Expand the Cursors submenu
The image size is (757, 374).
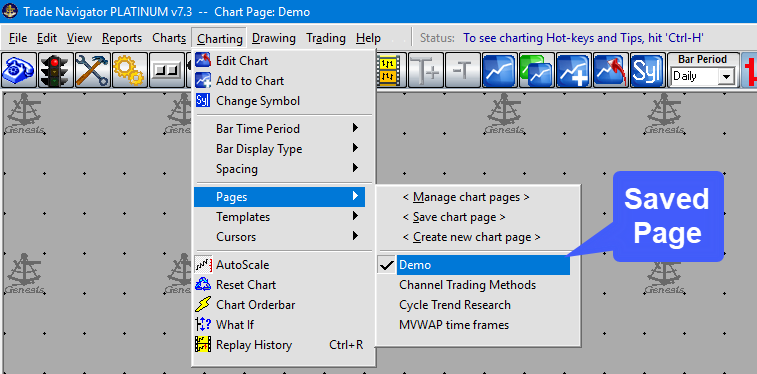(x=279, y=237)
